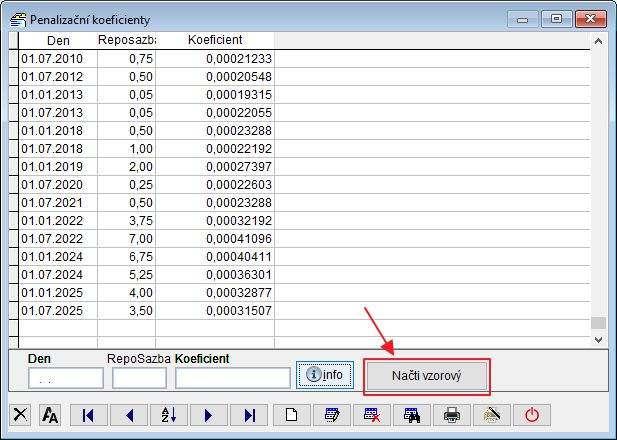The height and width of the screenshot is (440, 617).
Task: Click the info button
Action: pos(325,375)
